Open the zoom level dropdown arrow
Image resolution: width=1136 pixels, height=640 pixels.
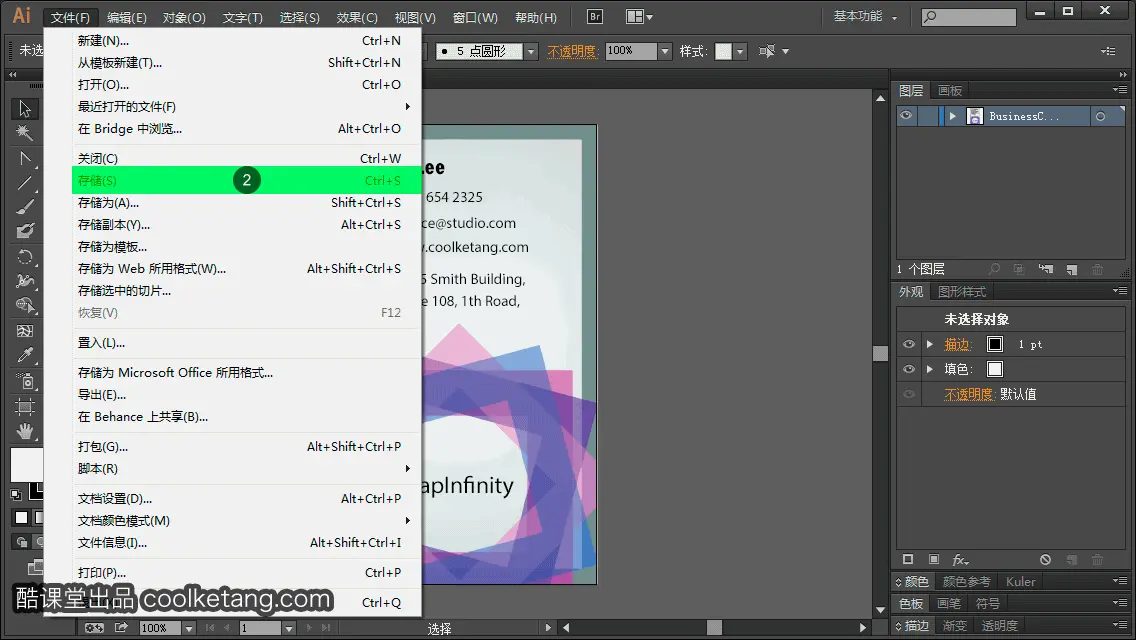[x=188, y=628]
